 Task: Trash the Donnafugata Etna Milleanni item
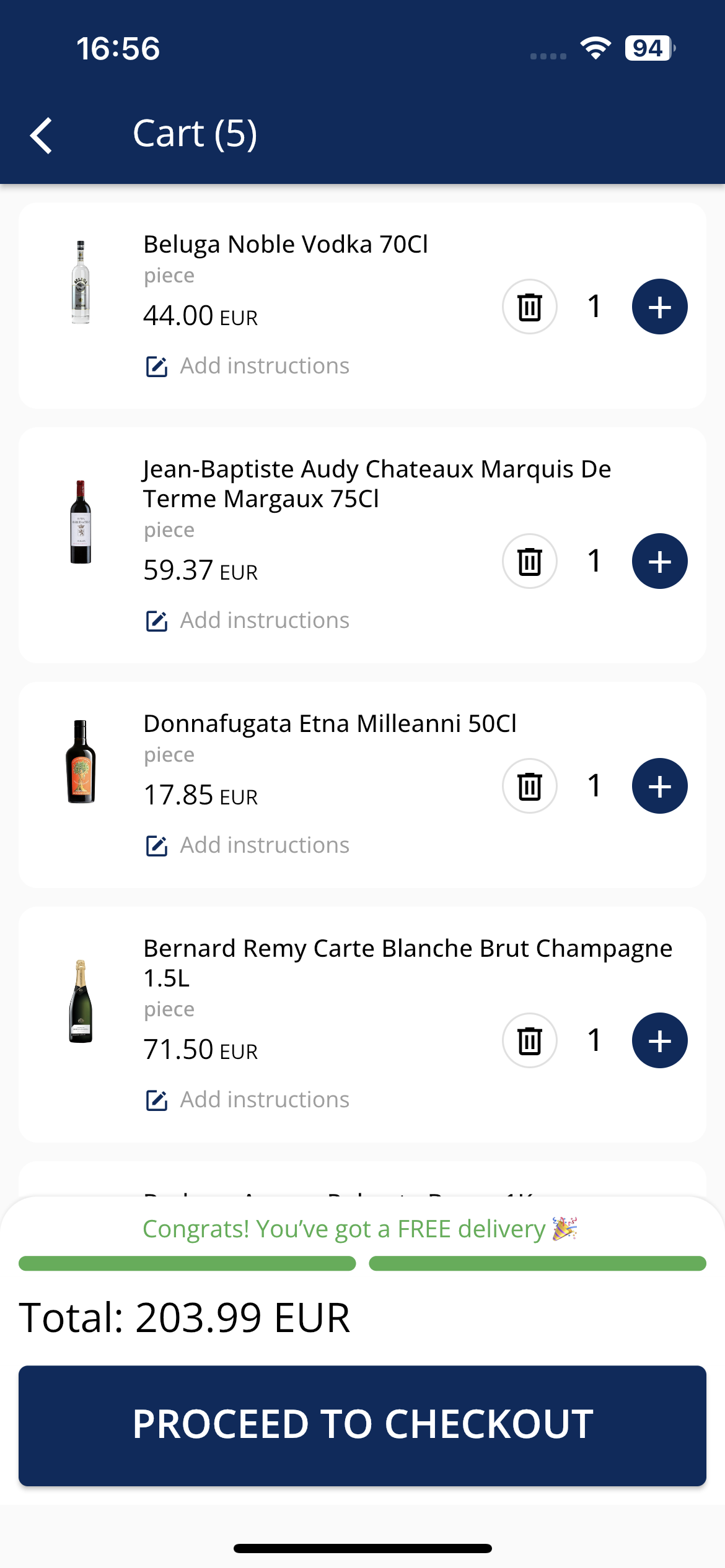coord(530,786)
